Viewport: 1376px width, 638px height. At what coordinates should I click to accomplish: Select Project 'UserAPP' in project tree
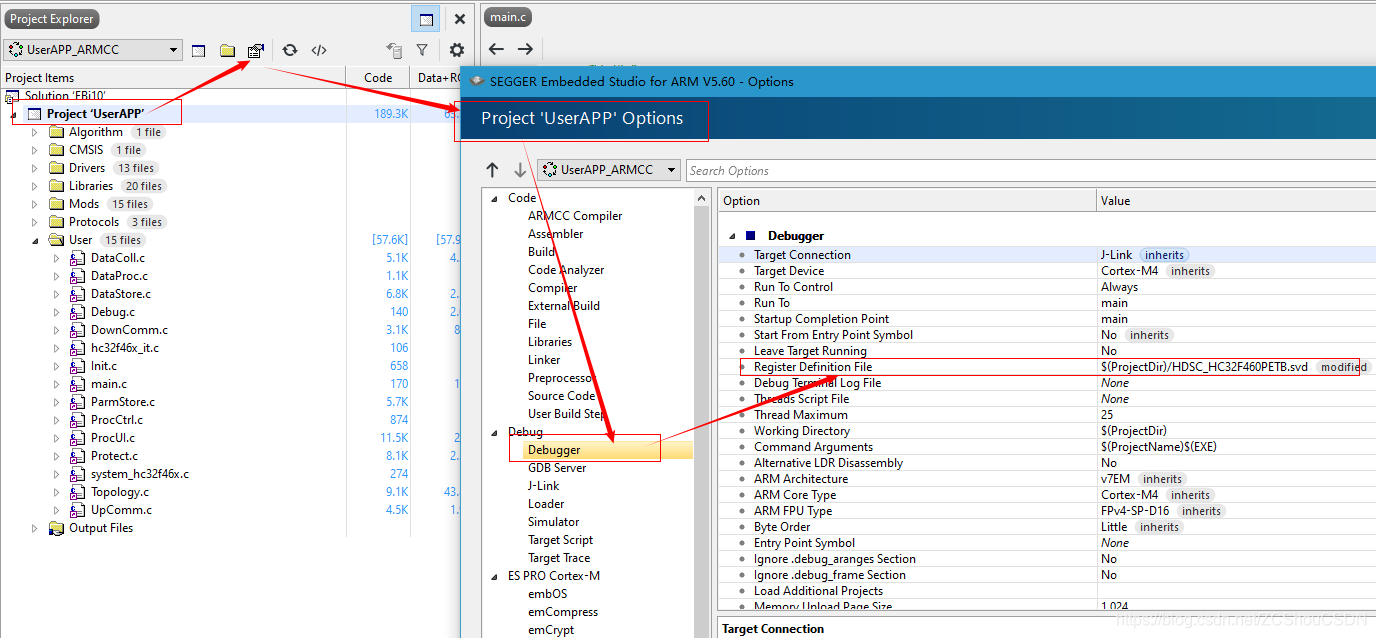[95, 114]
